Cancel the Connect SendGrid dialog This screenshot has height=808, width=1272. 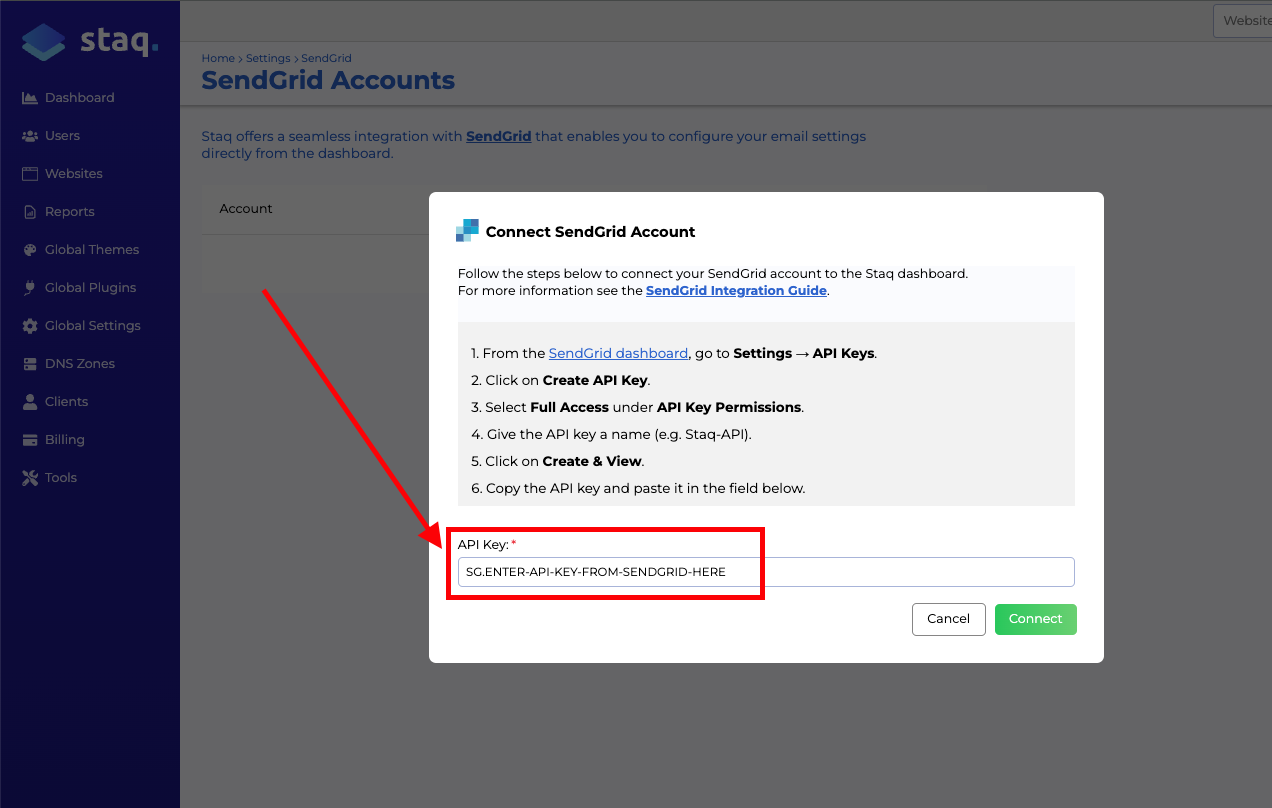click(x=948, y=619)
